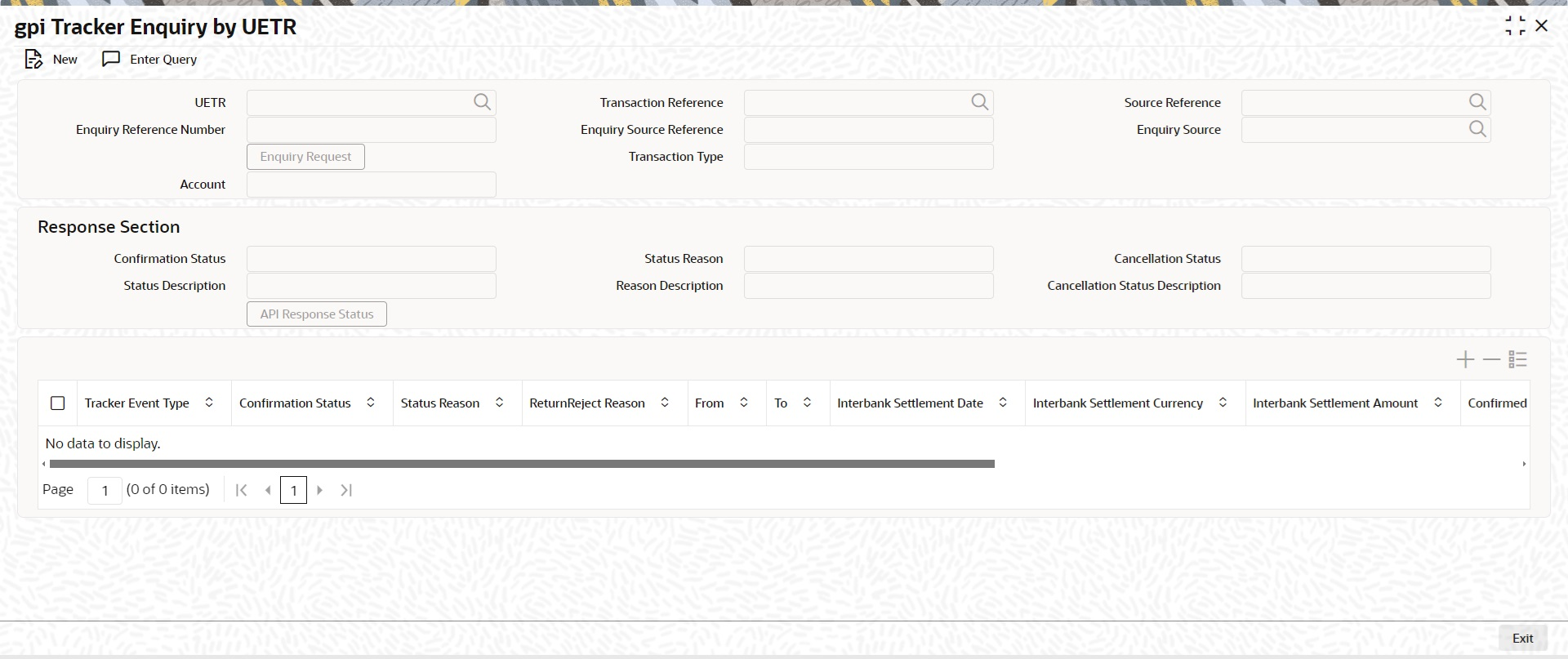Click the Exit button

point(1522,639)
